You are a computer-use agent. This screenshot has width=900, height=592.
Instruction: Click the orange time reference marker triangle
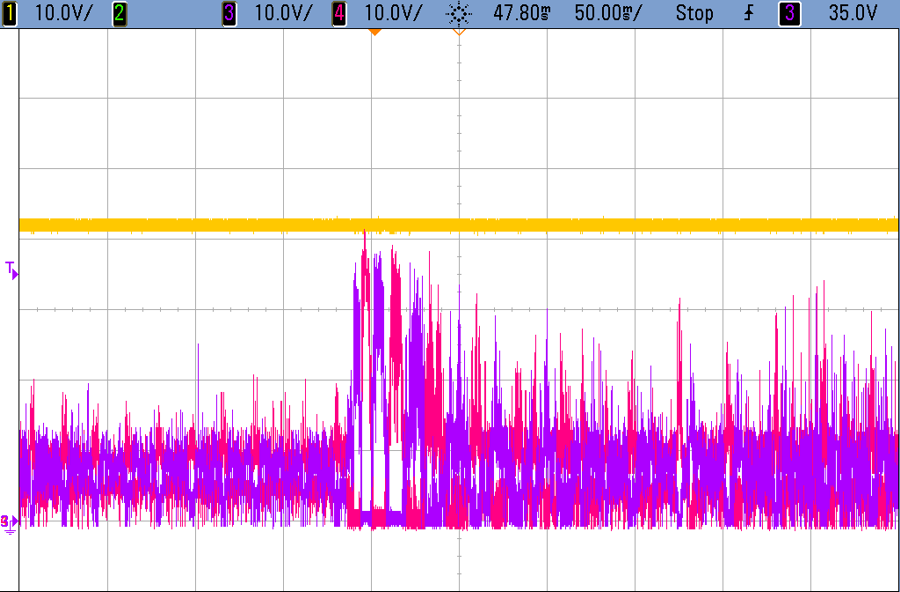(x=375, y=33)
